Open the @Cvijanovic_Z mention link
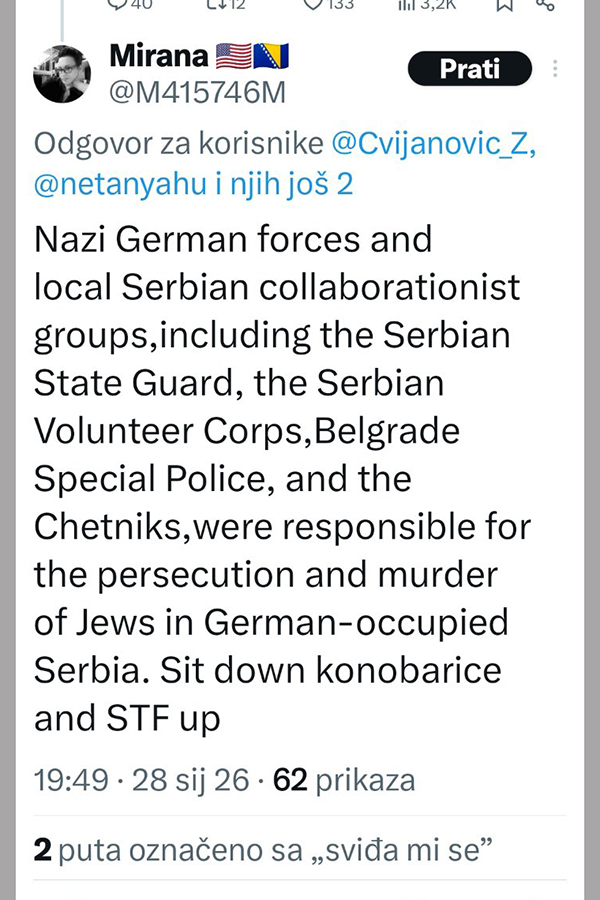The height and width of the screenshot is (900, 600). point(434,143)
